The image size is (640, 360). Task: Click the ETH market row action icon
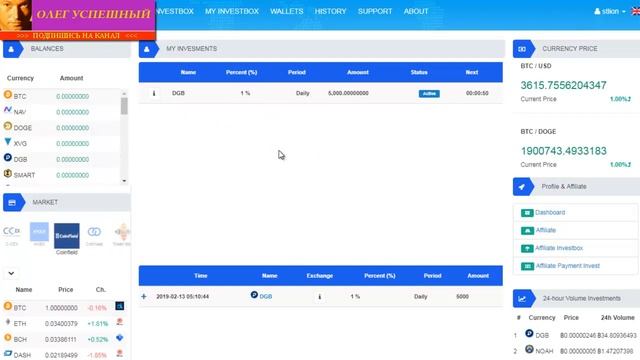coord(120,322)
